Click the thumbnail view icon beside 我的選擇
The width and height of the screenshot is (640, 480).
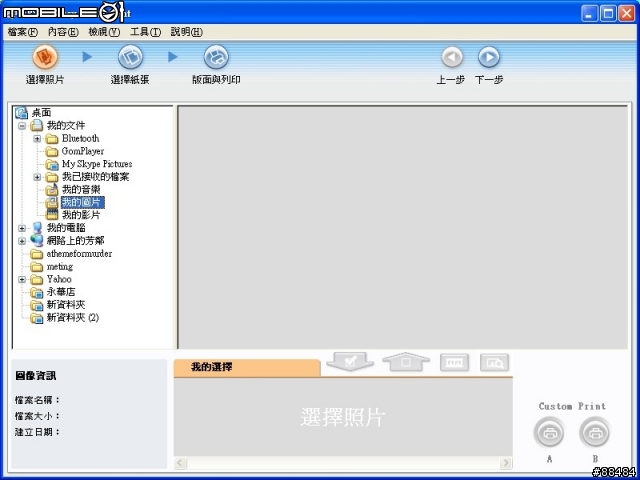tap(454, 362)
